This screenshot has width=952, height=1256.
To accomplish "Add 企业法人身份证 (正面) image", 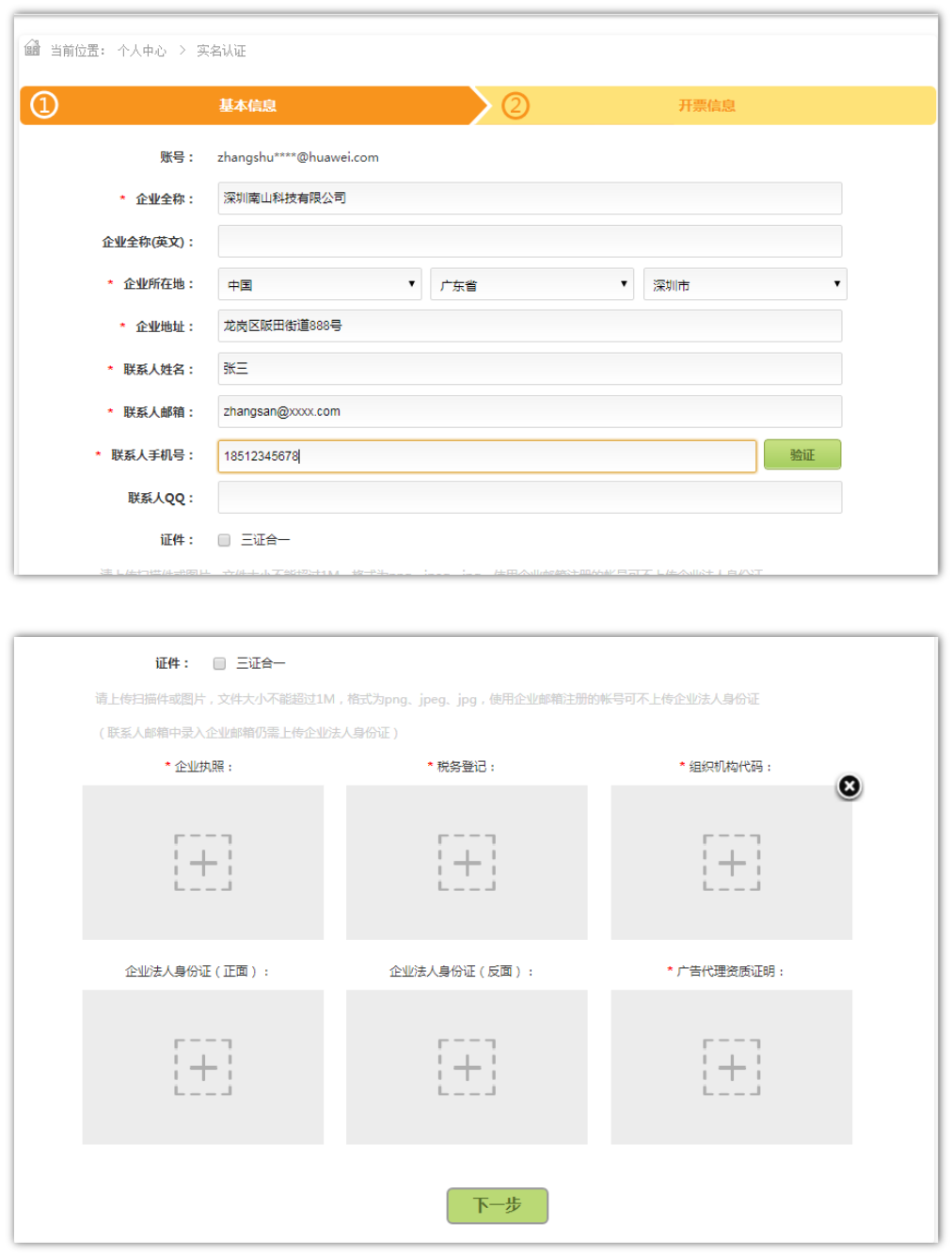I will click(202, 1067).
